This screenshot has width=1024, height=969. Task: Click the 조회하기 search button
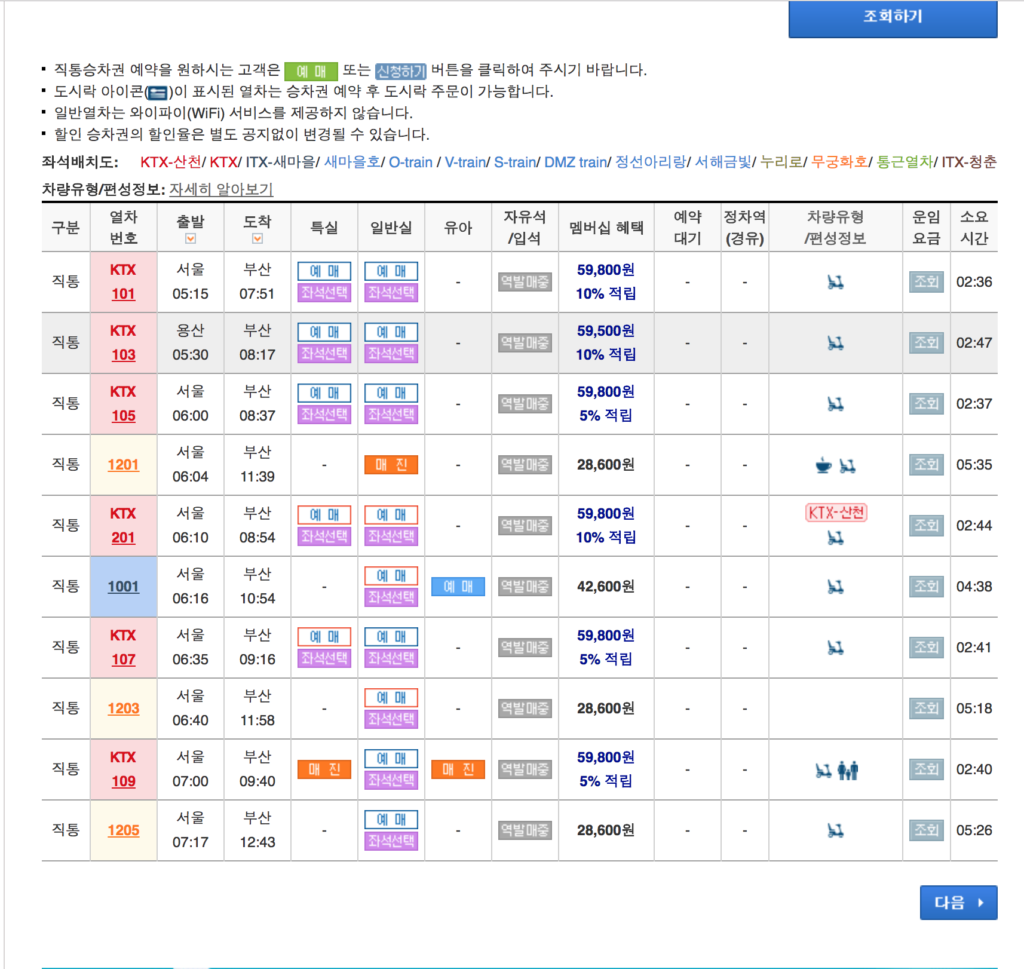[893, 17]
